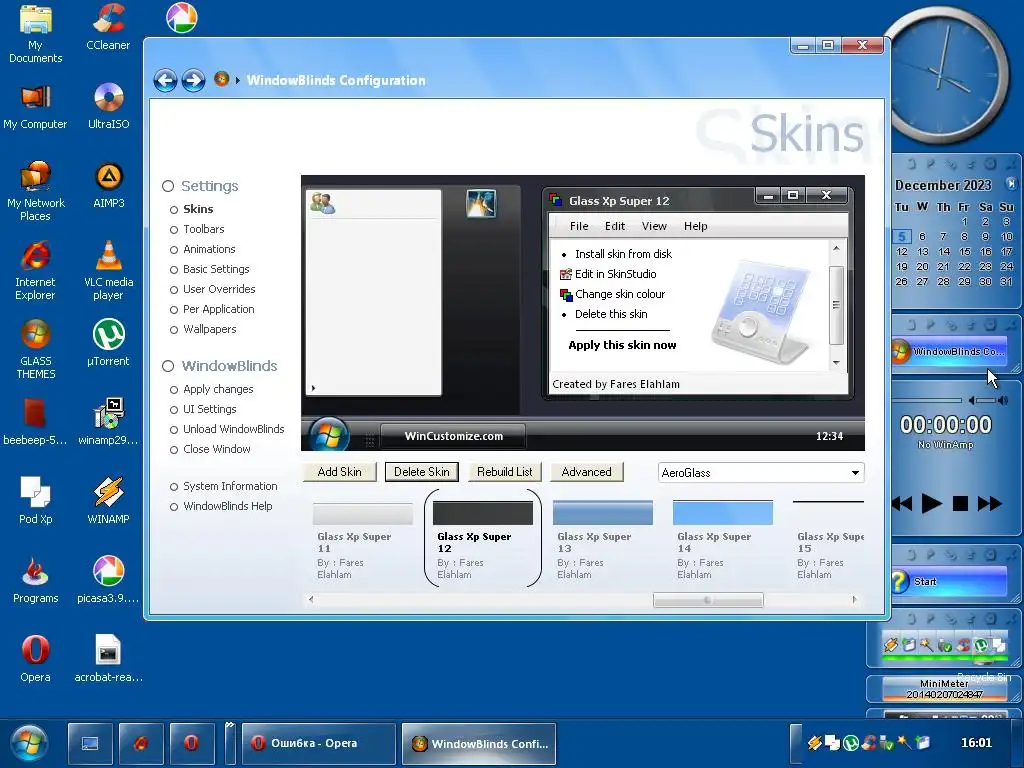Open Edit menu in skin preview
This screenshot has width=1024, height=768.
(615, 226)
